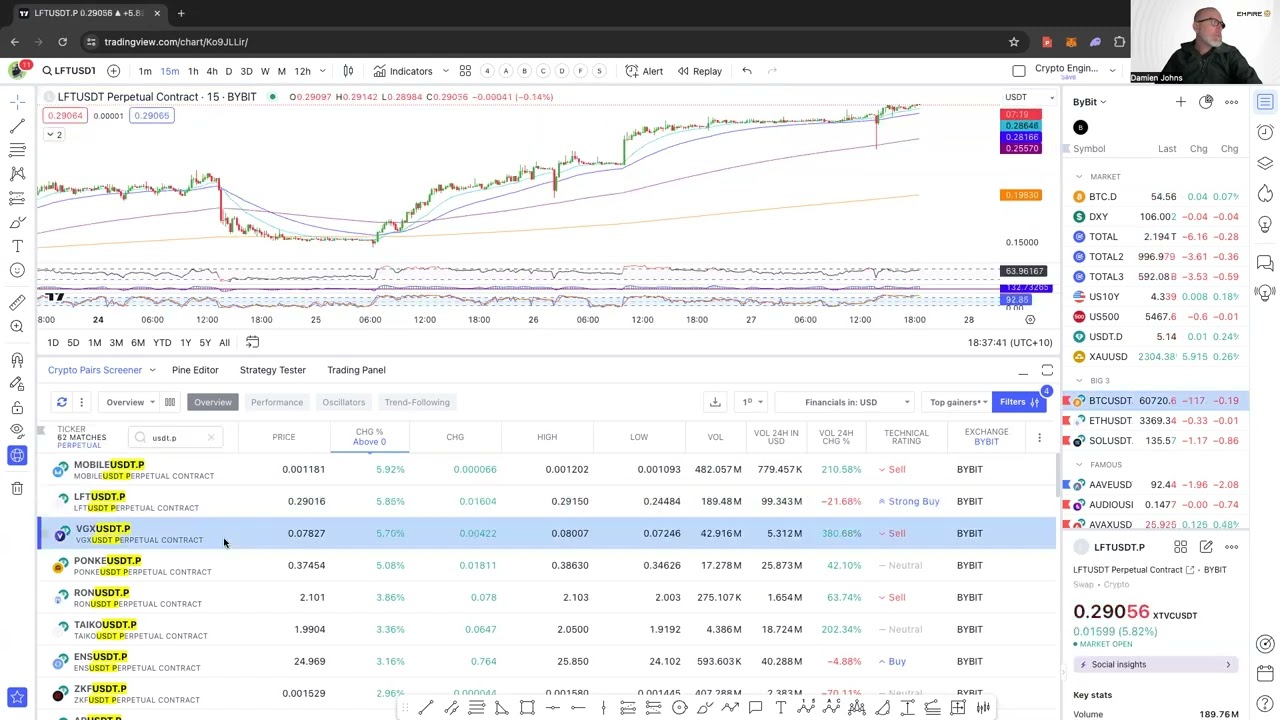Toggle favorite indicator button A

point(505,71)
